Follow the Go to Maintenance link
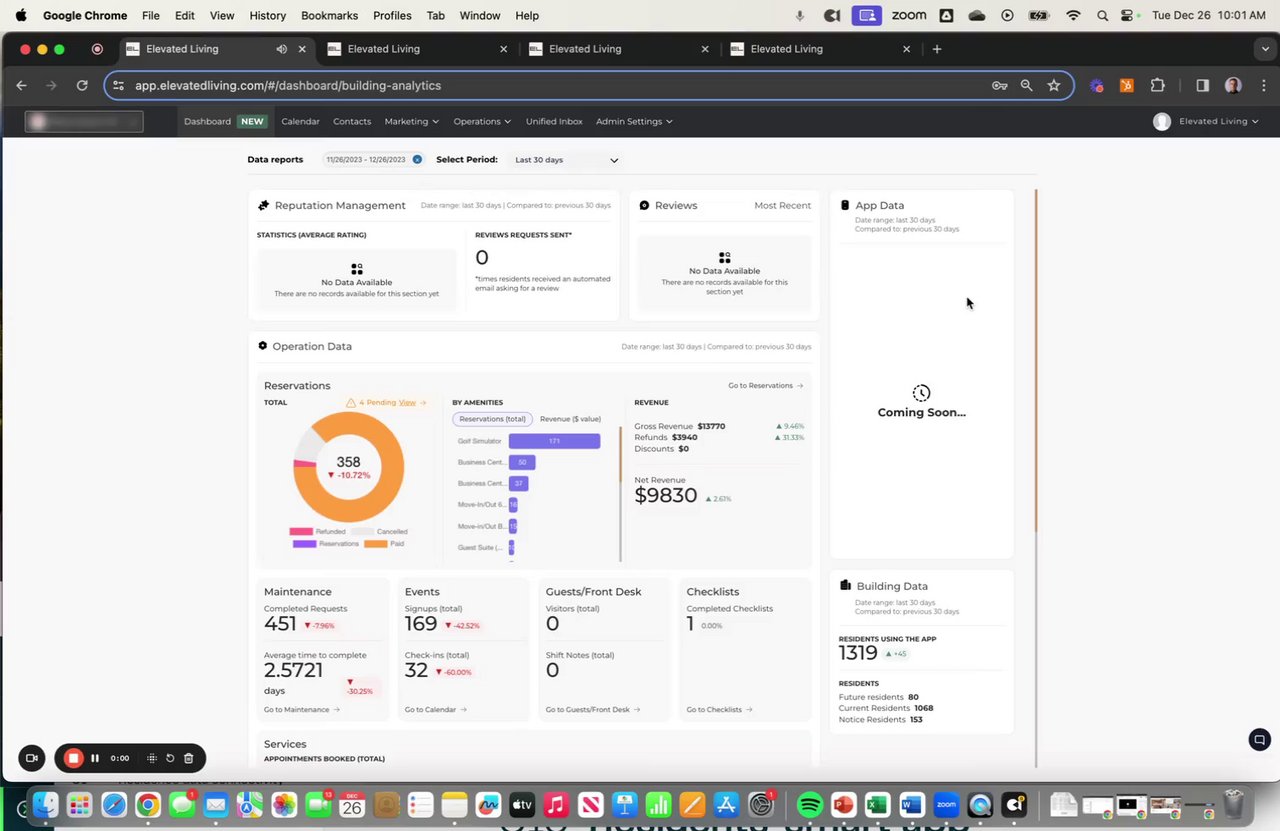1280x831 pixels. point(302,709)
